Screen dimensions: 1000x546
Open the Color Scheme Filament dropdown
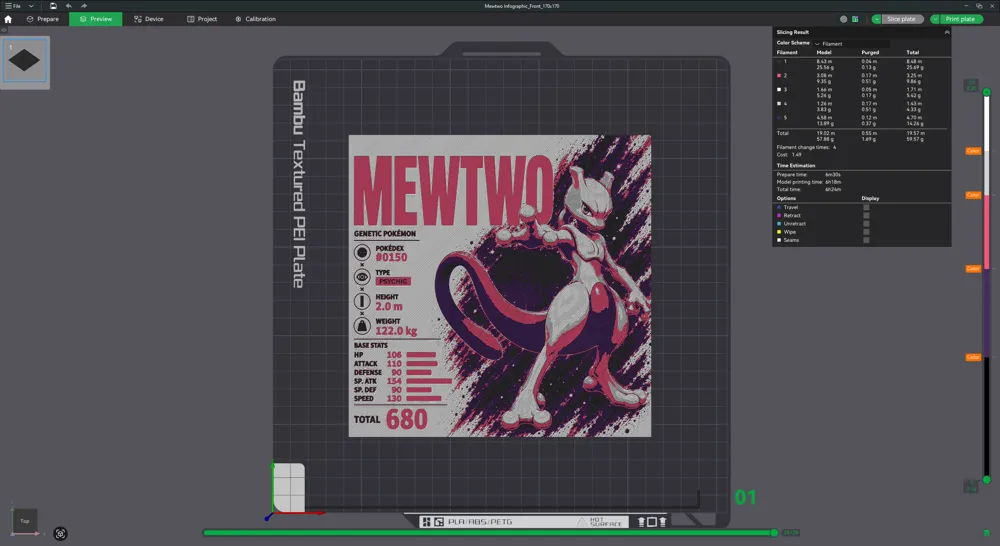pos(851,43)
